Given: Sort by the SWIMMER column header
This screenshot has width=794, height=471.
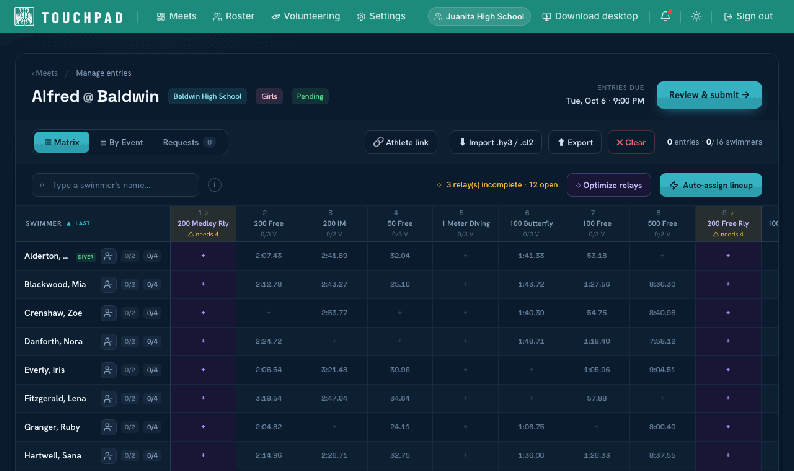Looking at the screenshot, I should tap(44, 223).
